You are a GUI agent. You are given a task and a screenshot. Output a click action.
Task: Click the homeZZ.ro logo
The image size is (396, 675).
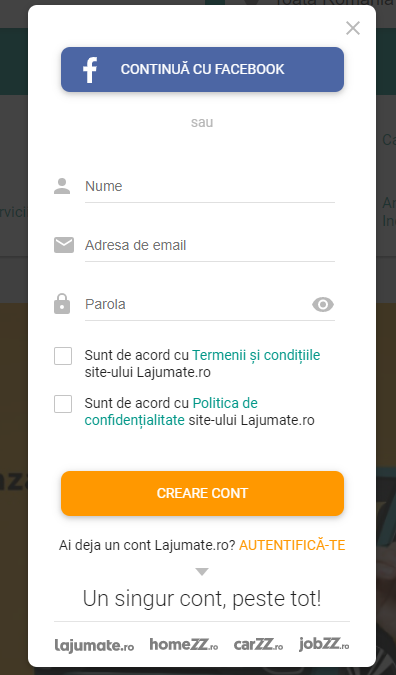[x=184, y=644]
